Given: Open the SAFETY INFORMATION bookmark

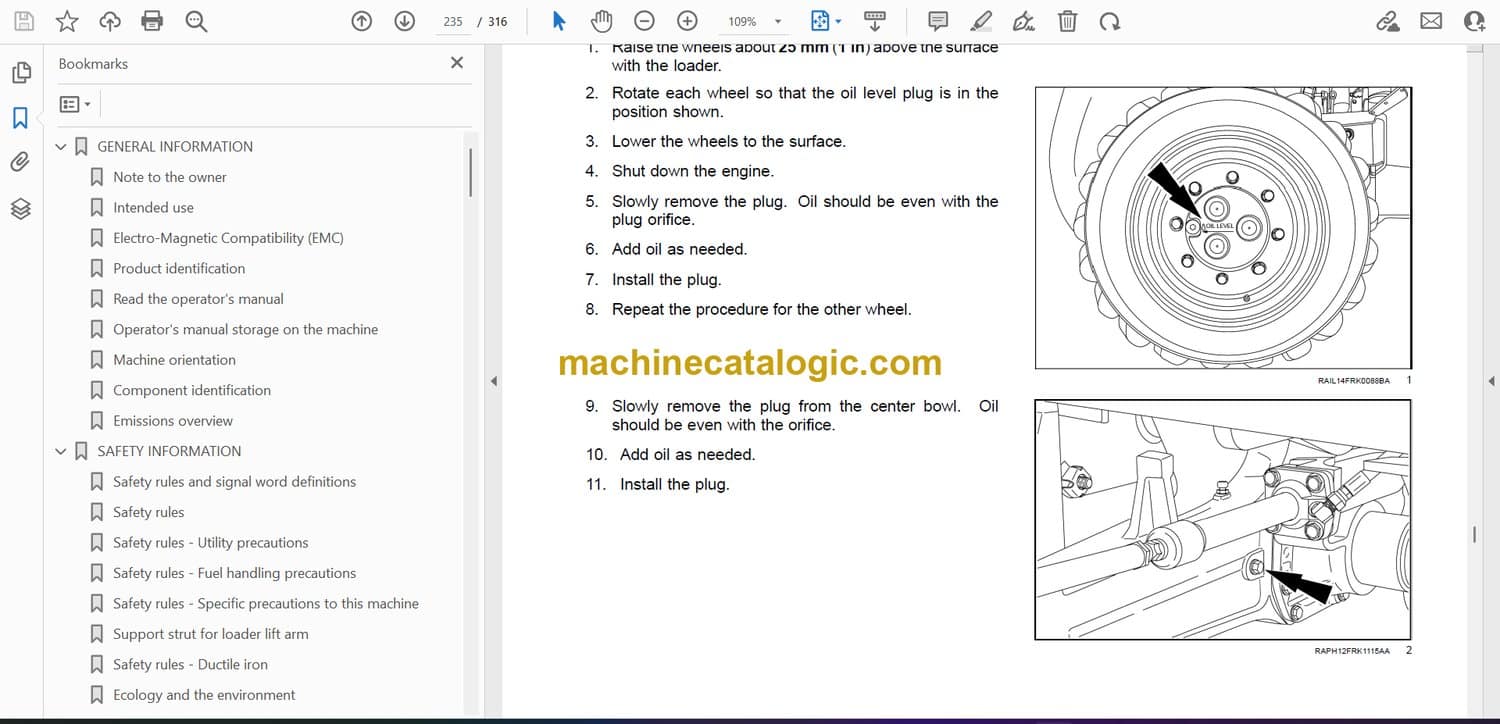Looking at the screenshot, I should pos(169,451).
